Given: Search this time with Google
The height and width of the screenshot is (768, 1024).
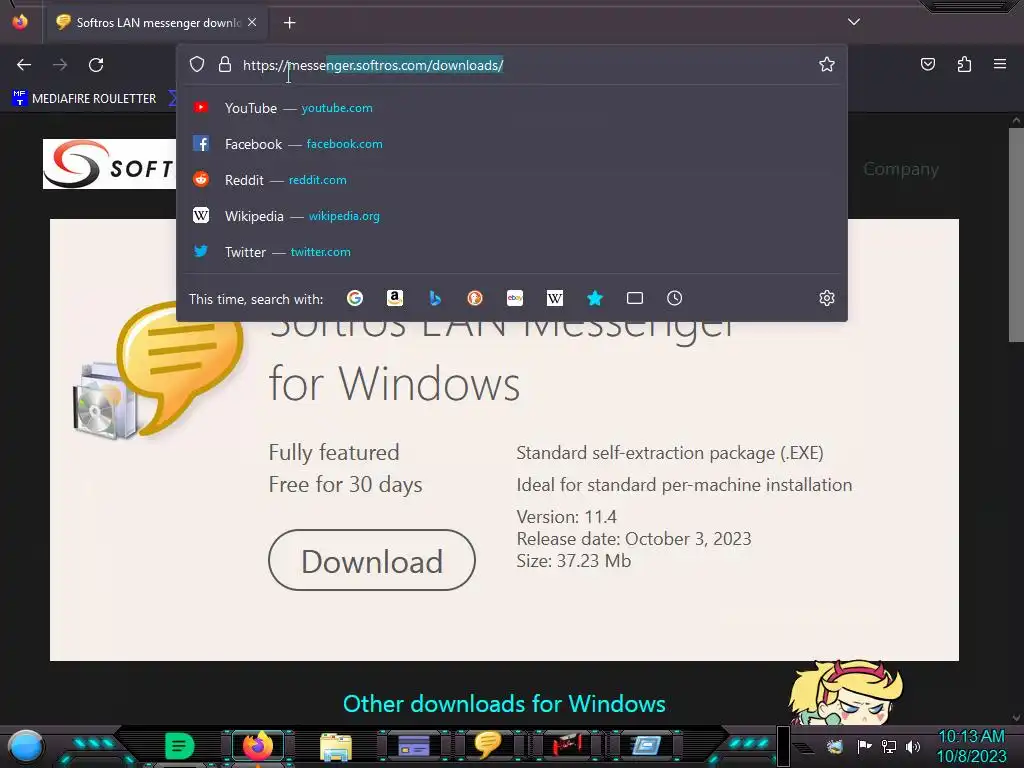Looking at the screenshot, I should pyautogui.click(x=355, y=298).
